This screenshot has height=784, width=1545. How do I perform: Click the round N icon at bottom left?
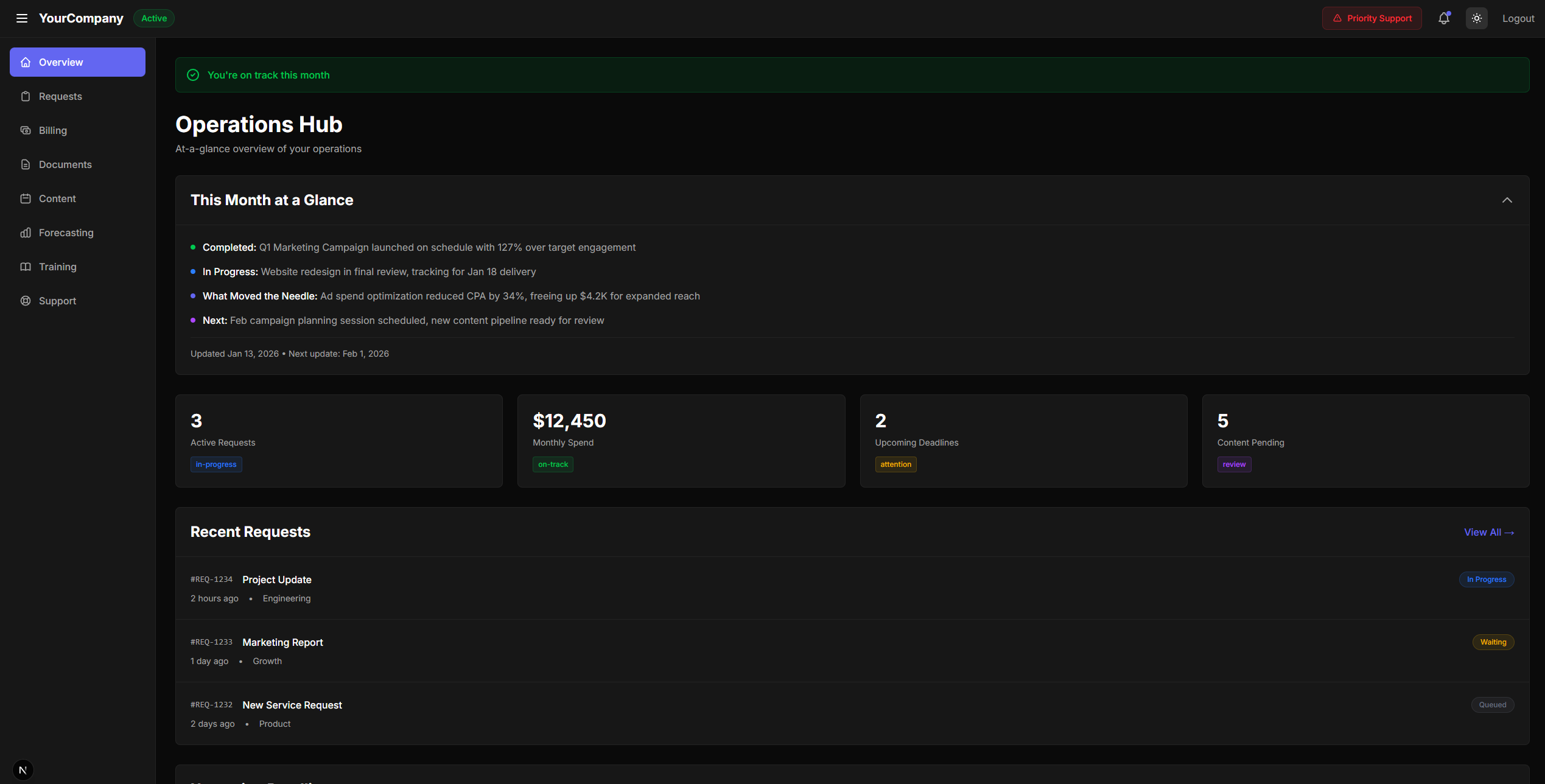pyautogui.click(x=23, y=770)
